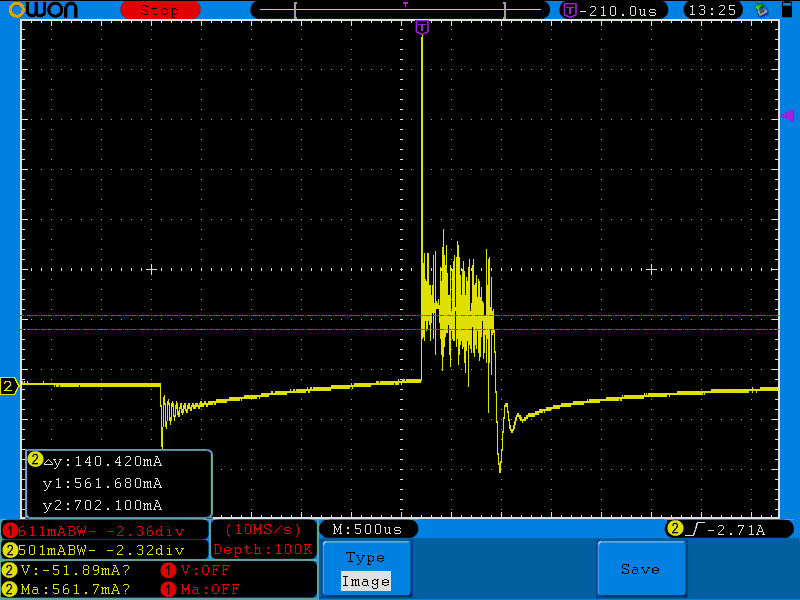
Task: Open the Type selection menu
Action: point(365,558)
